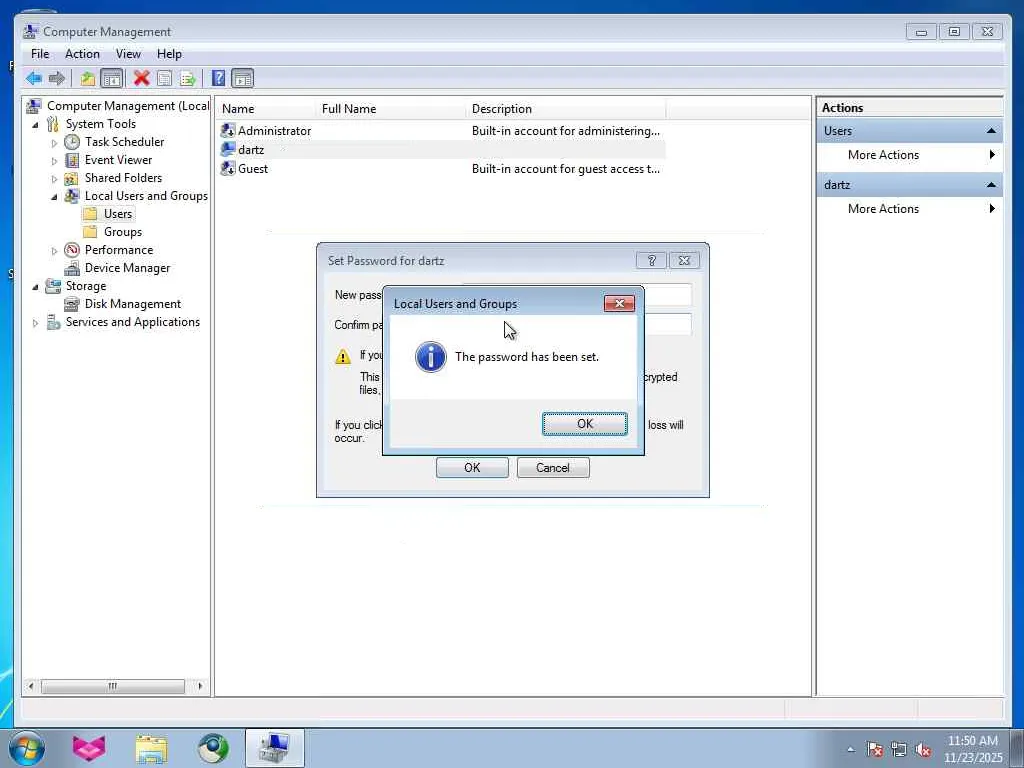The height and width of the screenshot is (768, 1024).
Task: Click the Guest user account icon
Action: (228, 168)
